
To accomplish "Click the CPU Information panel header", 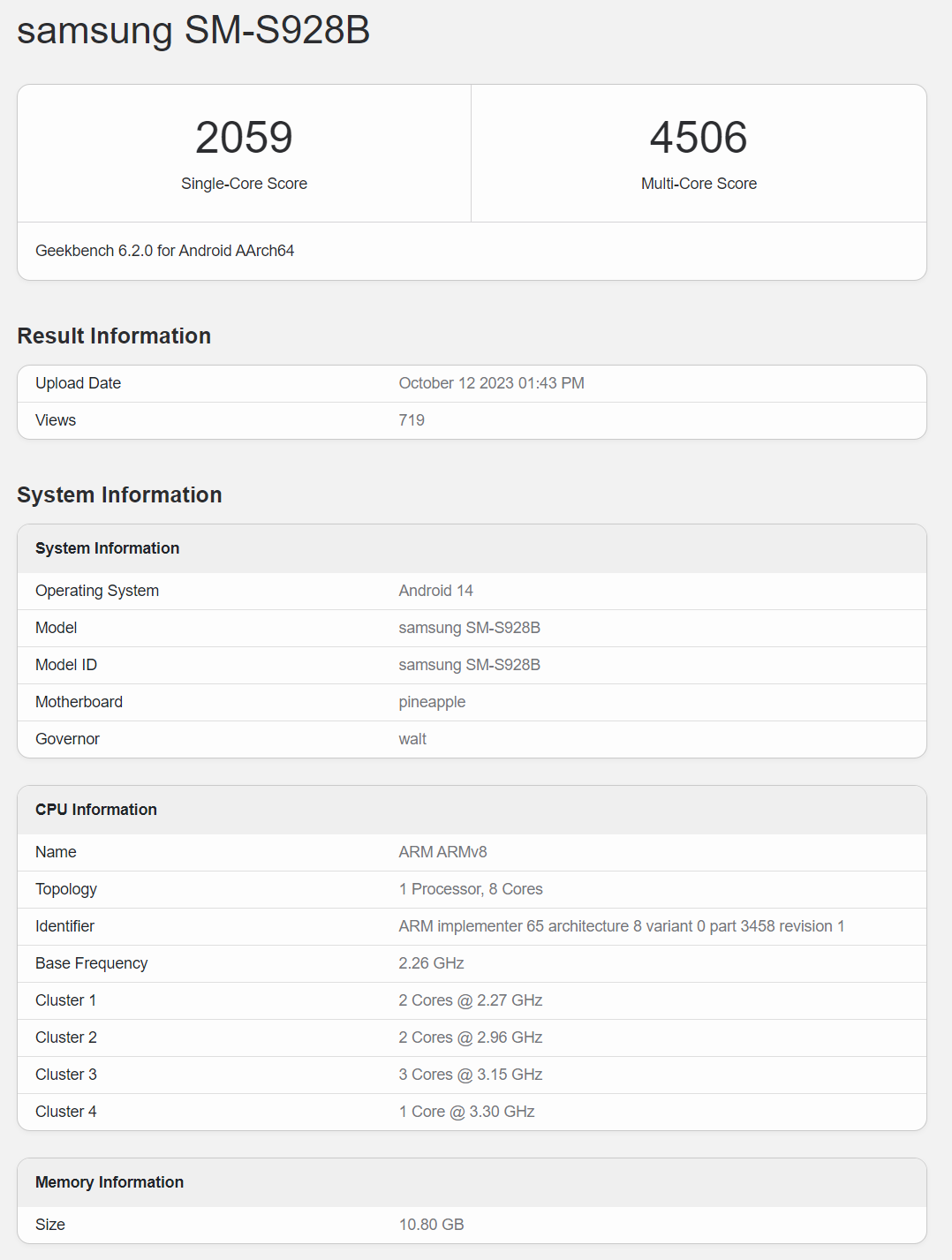I will (95, 809).
